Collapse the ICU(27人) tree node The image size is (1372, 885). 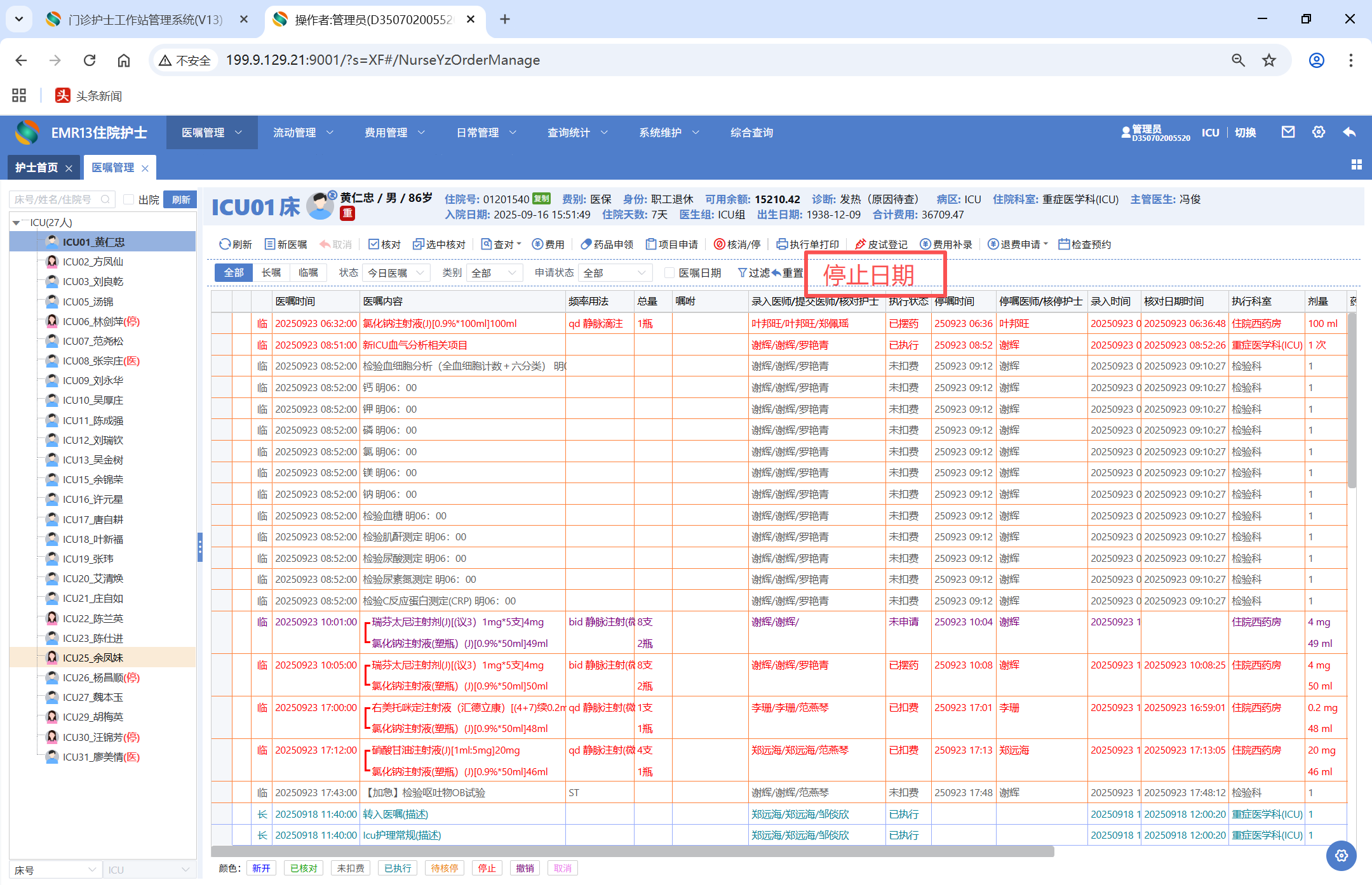tap(16, 223)
